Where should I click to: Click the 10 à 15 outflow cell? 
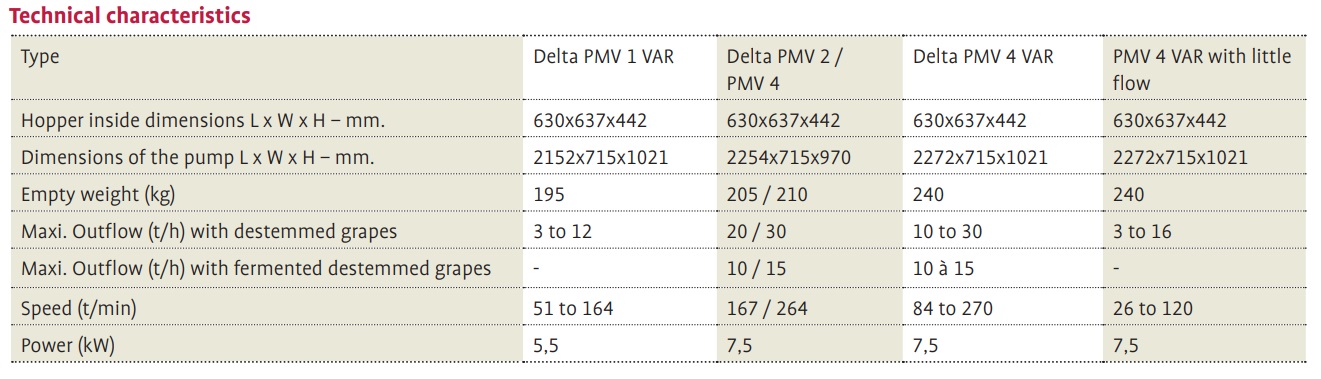click(943, 269)
